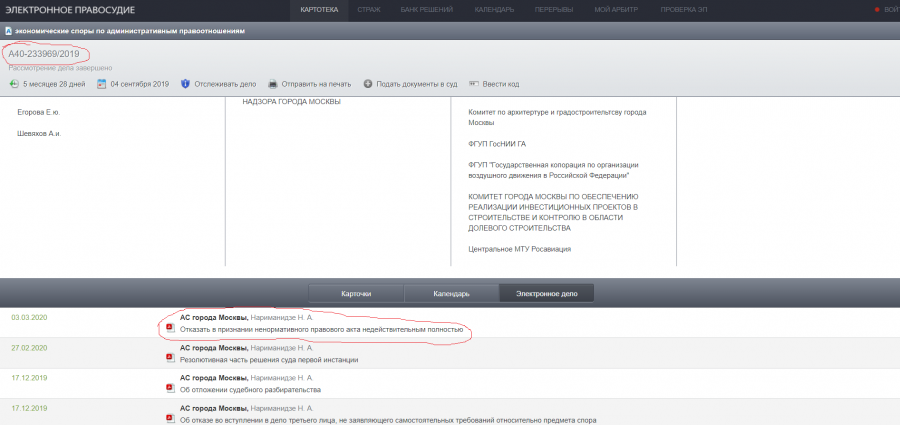Click case number А40-233969/2019
The image size is (900, 425).
click(x=43, y=54)
